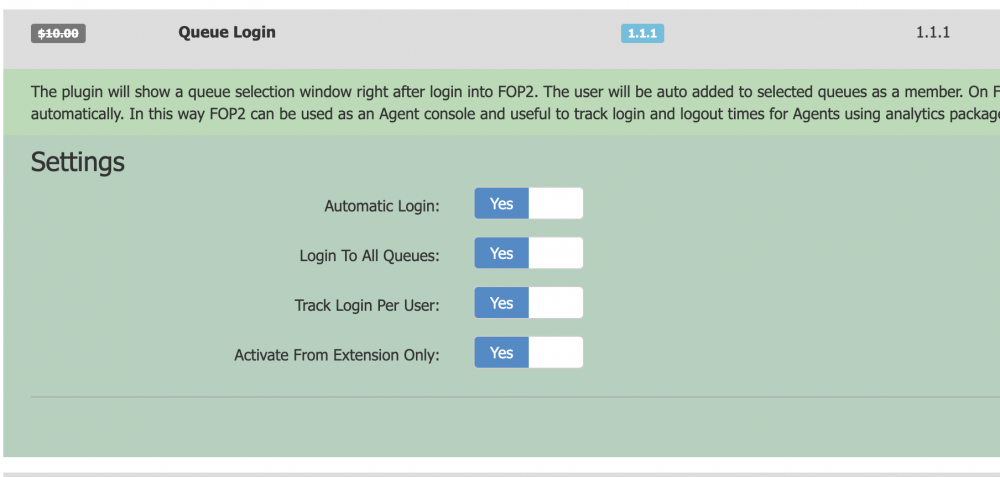Click the Settings section heading
The width and height of the screenshot is (1000, 477).
point(78,162)
